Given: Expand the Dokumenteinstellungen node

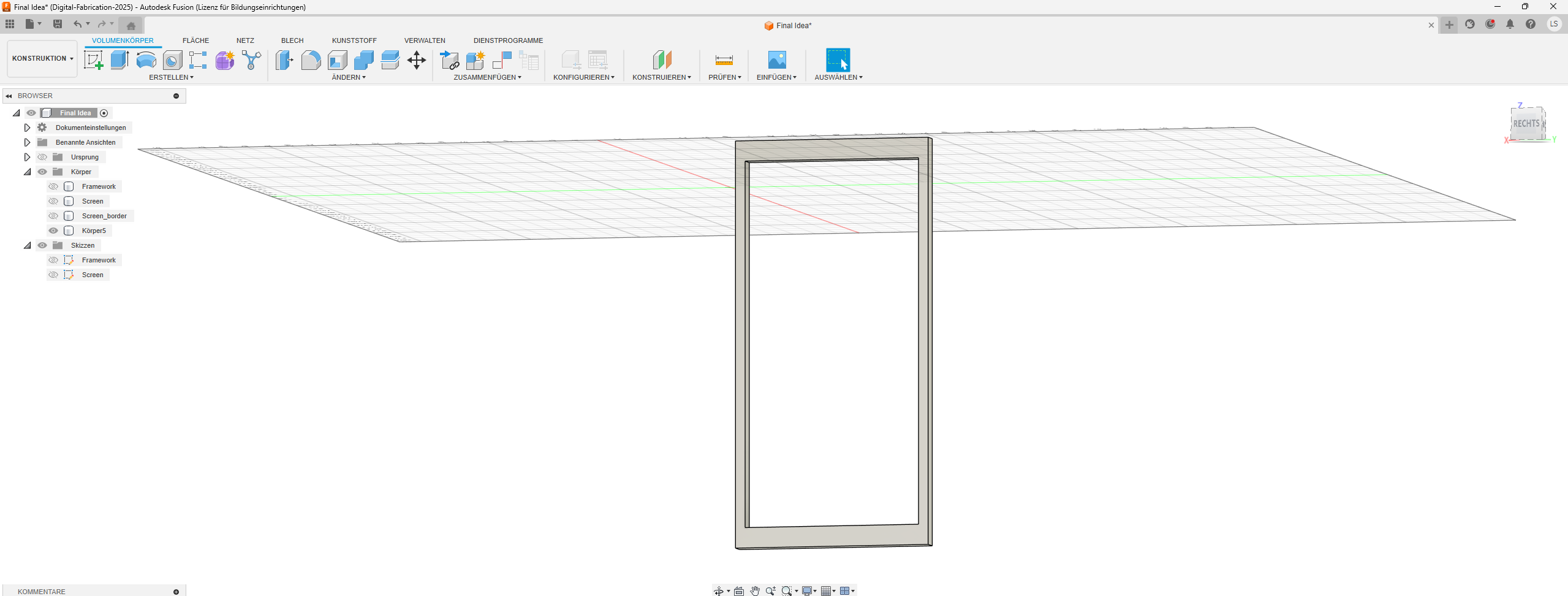Looking at the screenshot, I should pos(27,128).
